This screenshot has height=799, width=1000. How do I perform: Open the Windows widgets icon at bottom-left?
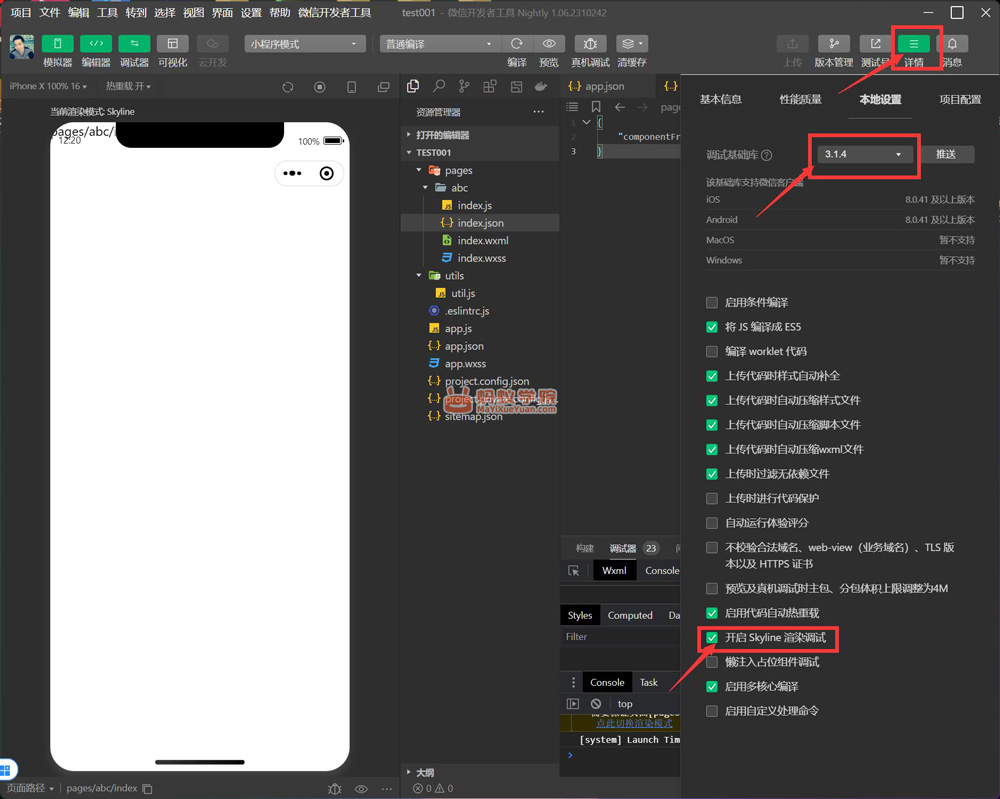coord(7,770)
